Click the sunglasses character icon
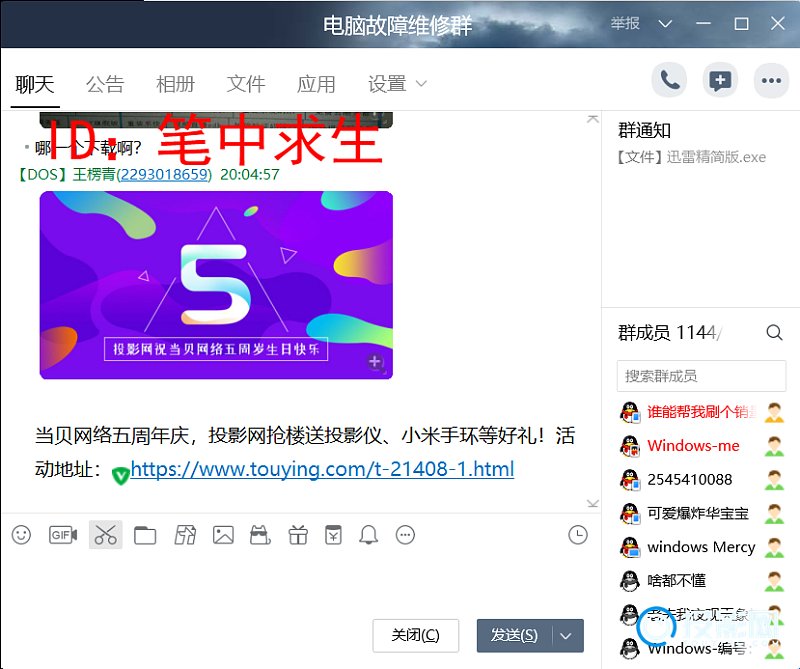 click(x=260, y=535)
